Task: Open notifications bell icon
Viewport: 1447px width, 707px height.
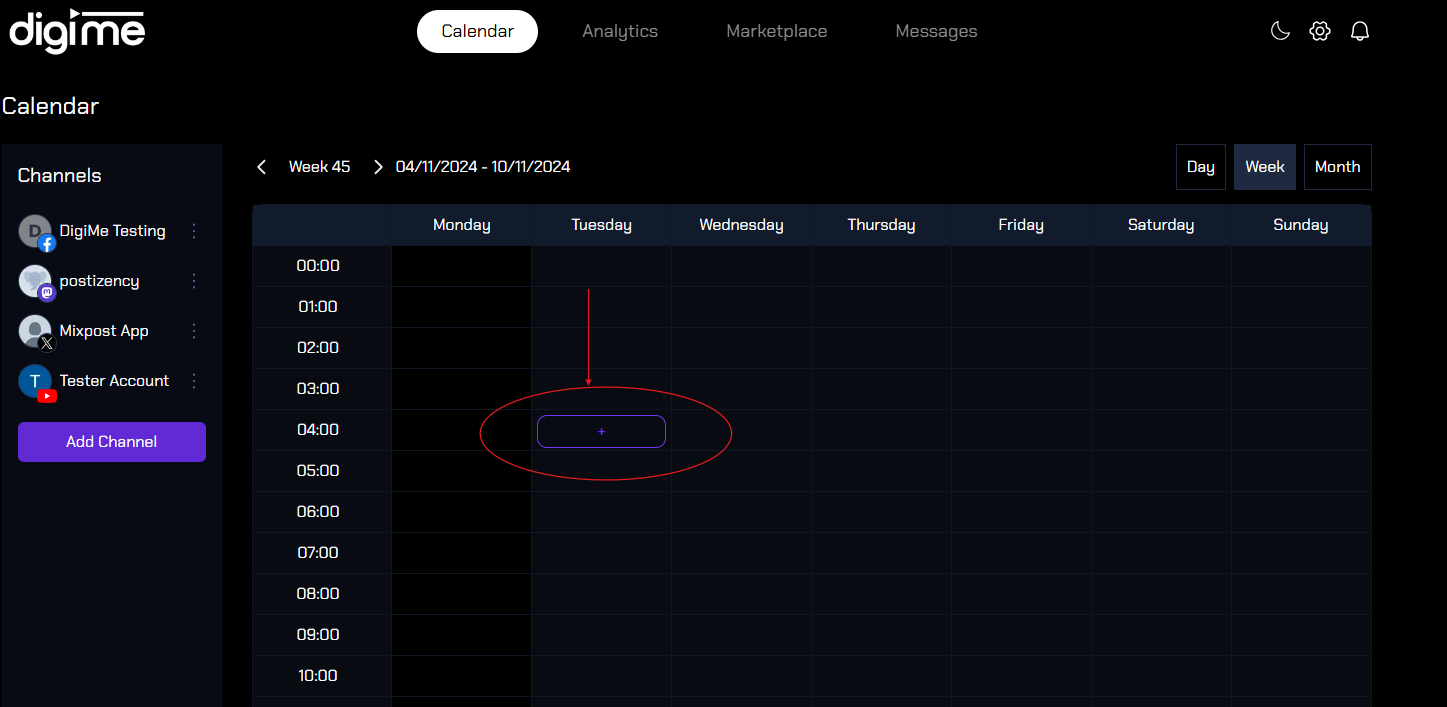Action: 1359,31
